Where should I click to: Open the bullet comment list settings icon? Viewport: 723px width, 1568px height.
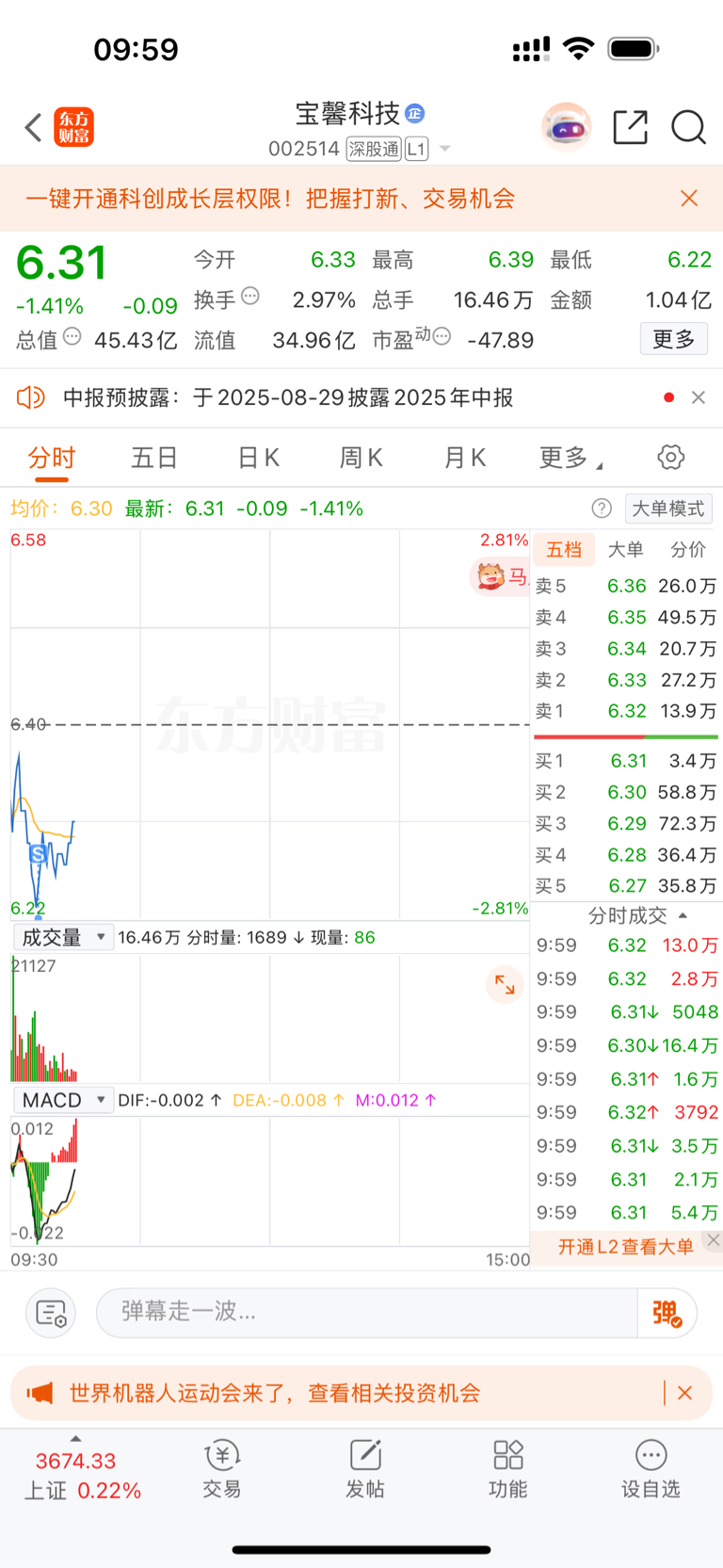point(50,1313)
